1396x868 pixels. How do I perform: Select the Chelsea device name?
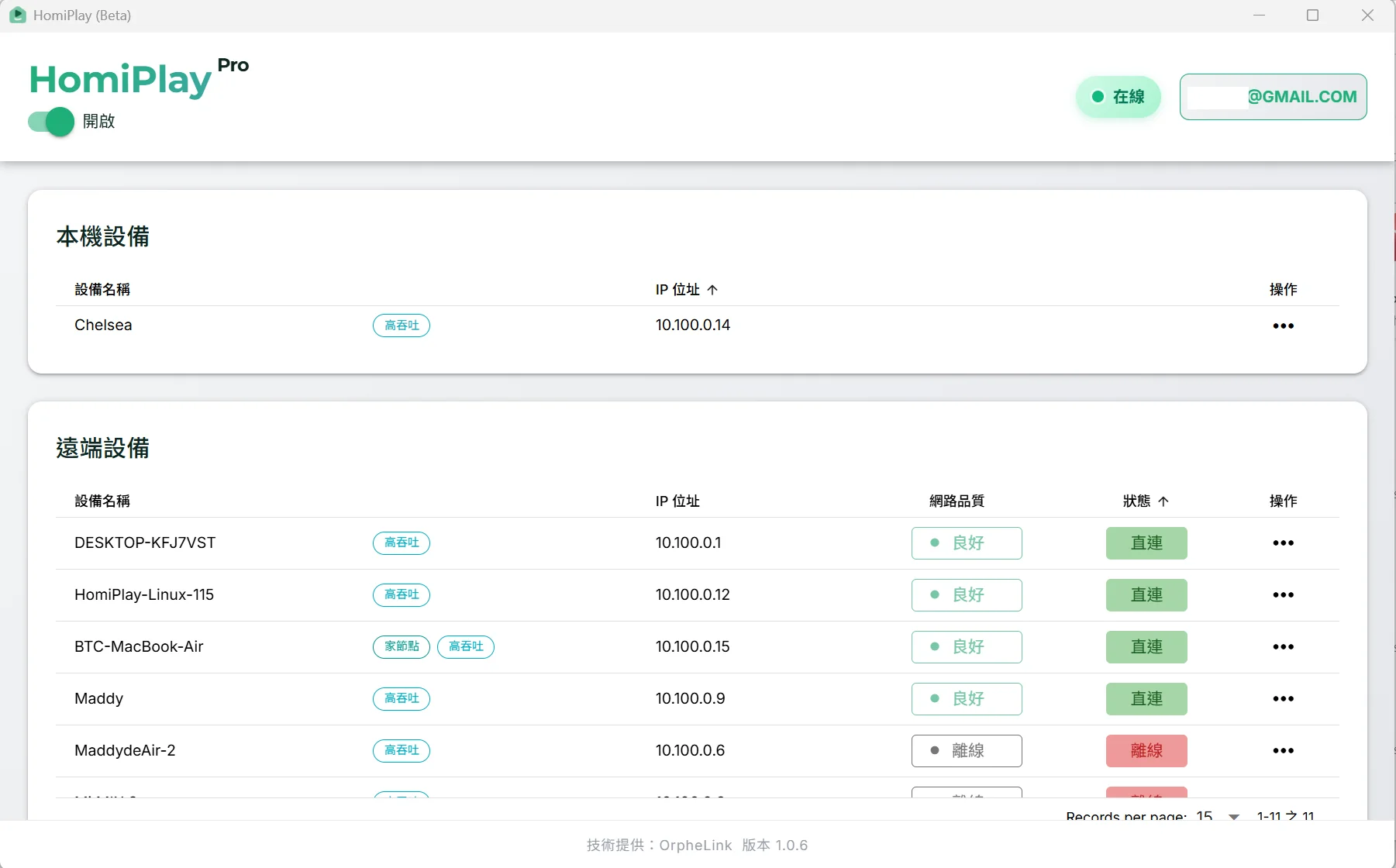coord(103,325)
